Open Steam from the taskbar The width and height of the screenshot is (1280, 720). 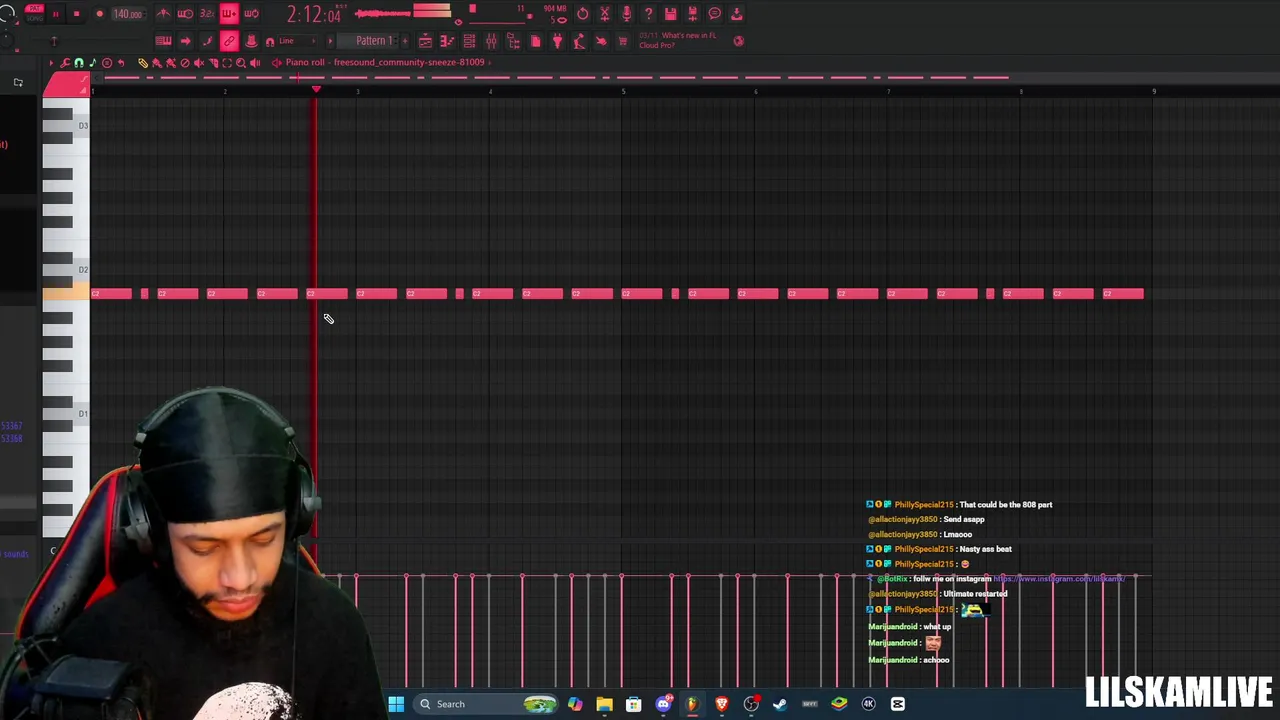pos(780,704)
